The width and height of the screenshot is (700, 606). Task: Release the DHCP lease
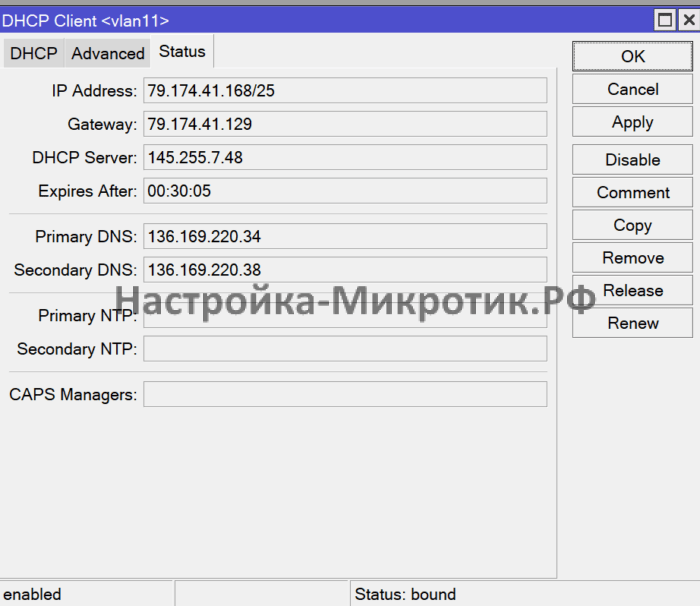(632, 290)
